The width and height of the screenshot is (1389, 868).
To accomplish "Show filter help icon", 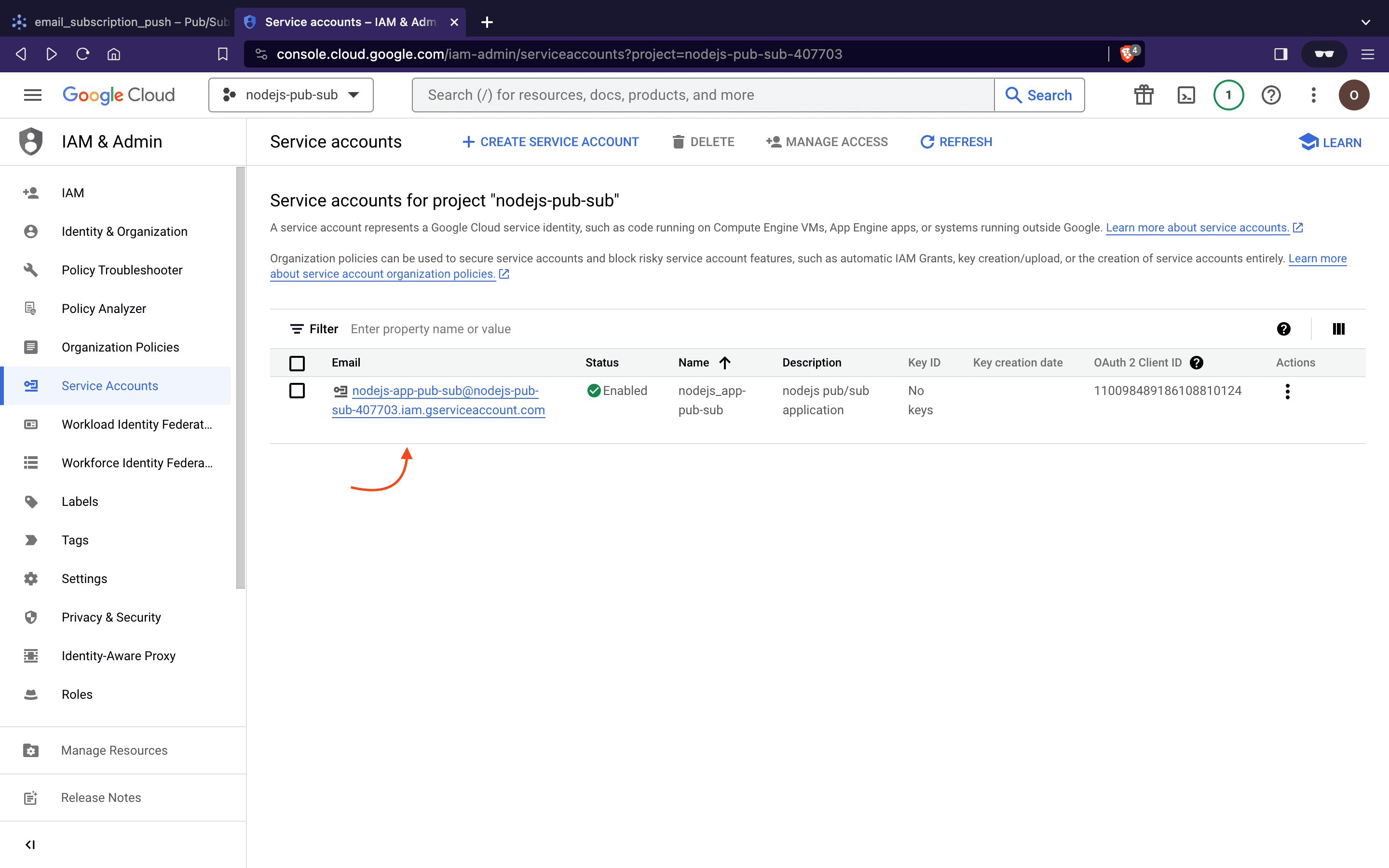I will [x=1283, y=329].
